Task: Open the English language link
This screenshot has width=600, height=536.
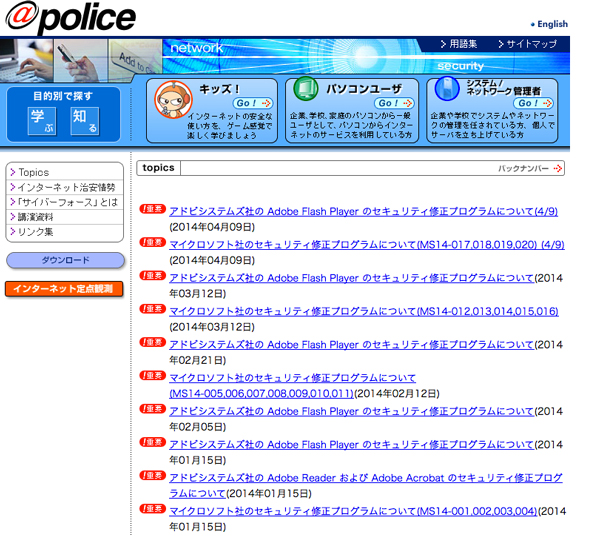Action: 551,24
